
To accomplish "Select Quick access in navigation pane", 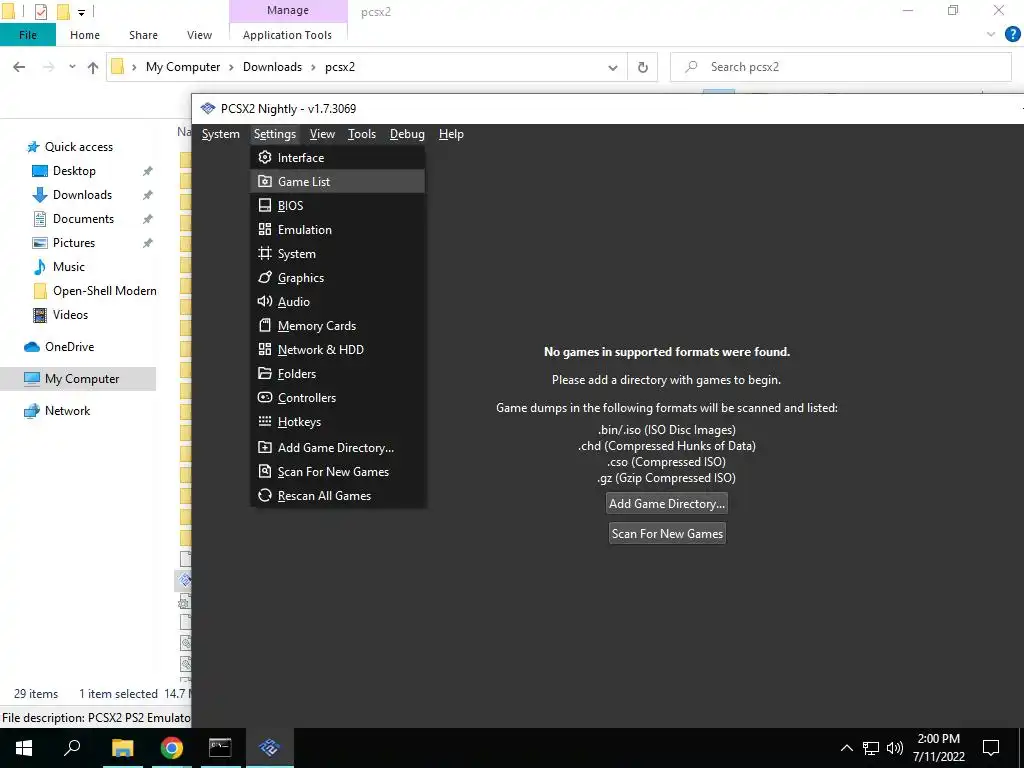I will [78, 147].
